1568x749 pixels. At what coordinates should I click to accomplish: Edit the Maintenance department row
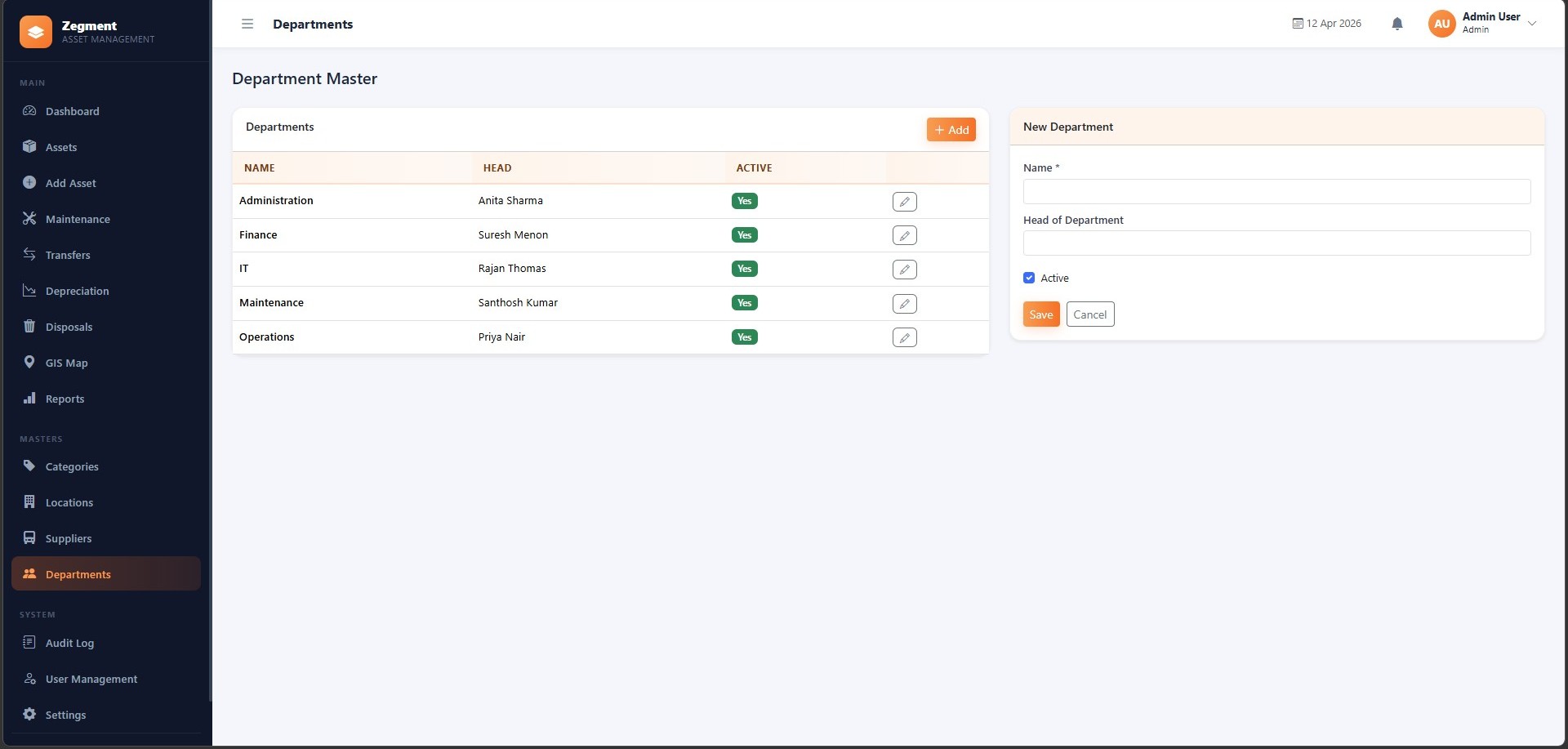click(x=904, y=304)
